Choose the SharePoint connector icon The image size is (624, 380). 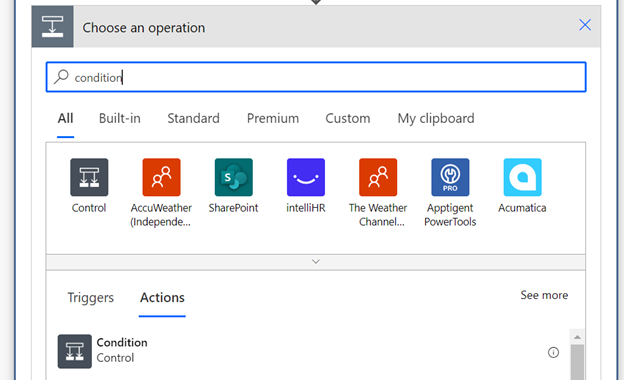[234, 177]
